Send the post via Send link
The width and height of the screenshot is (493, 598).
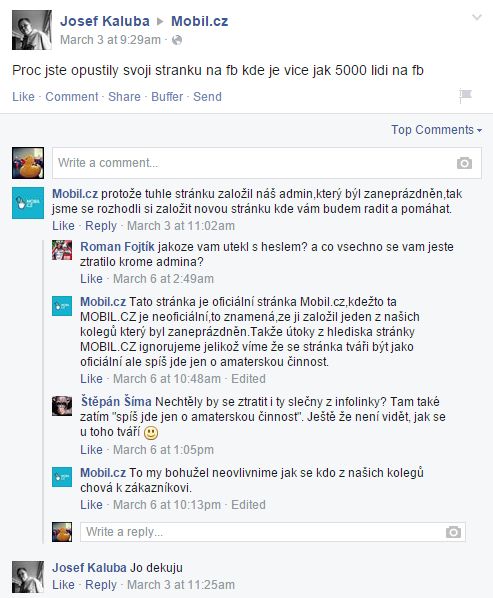[207, 96]
